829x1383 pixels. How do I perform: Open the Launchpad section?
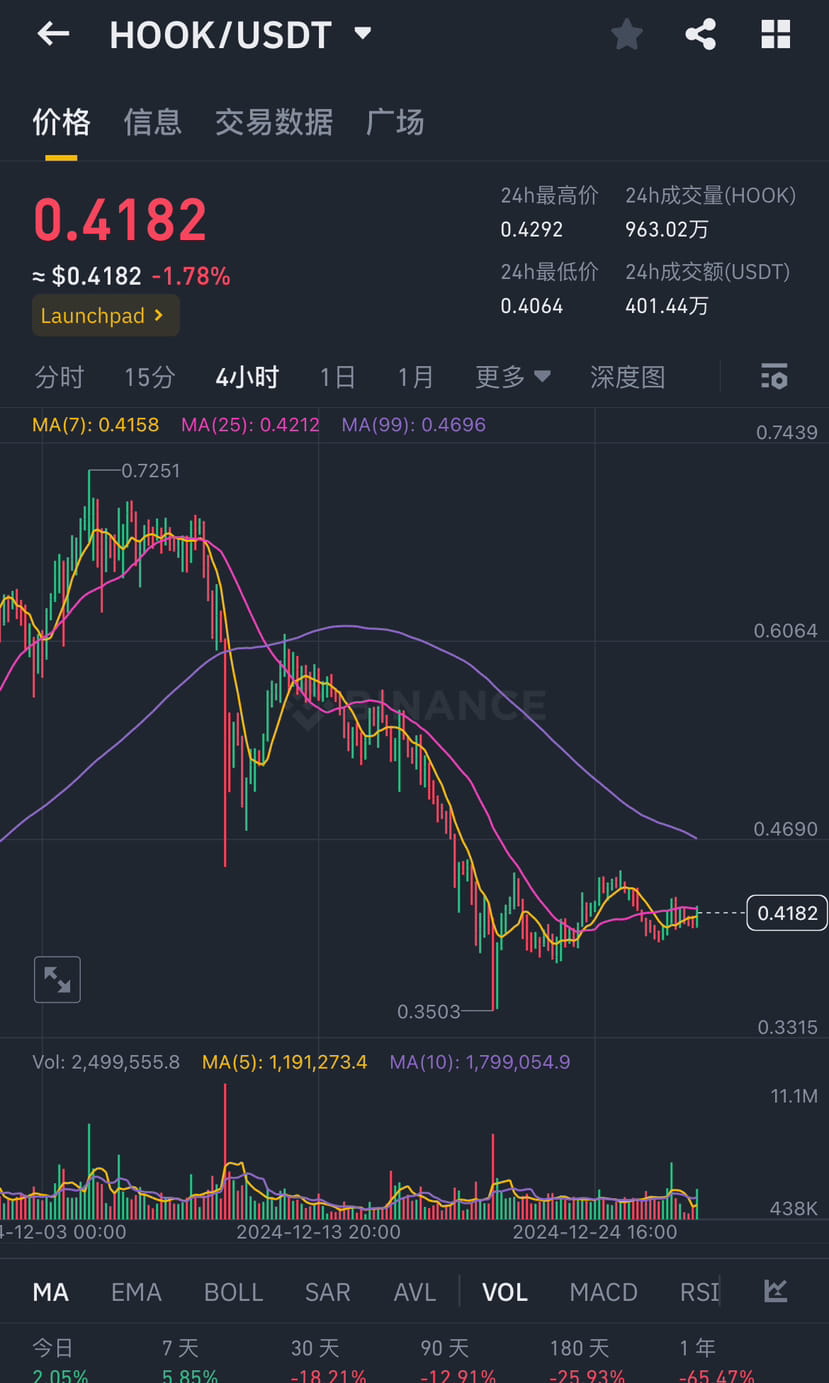click(x=105, y=315)
